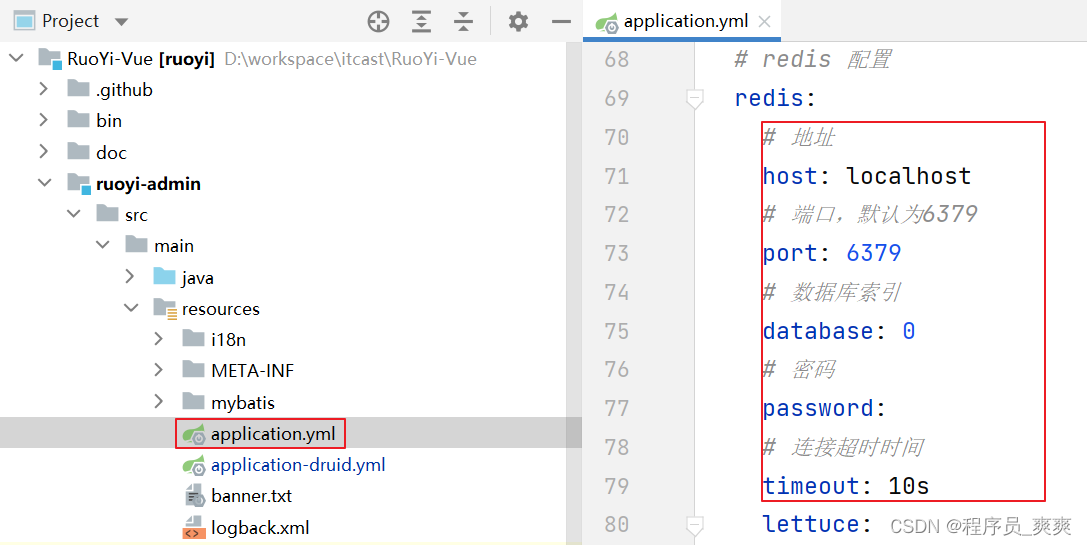Expand the mybatis folder chevron

click(159, 401)
